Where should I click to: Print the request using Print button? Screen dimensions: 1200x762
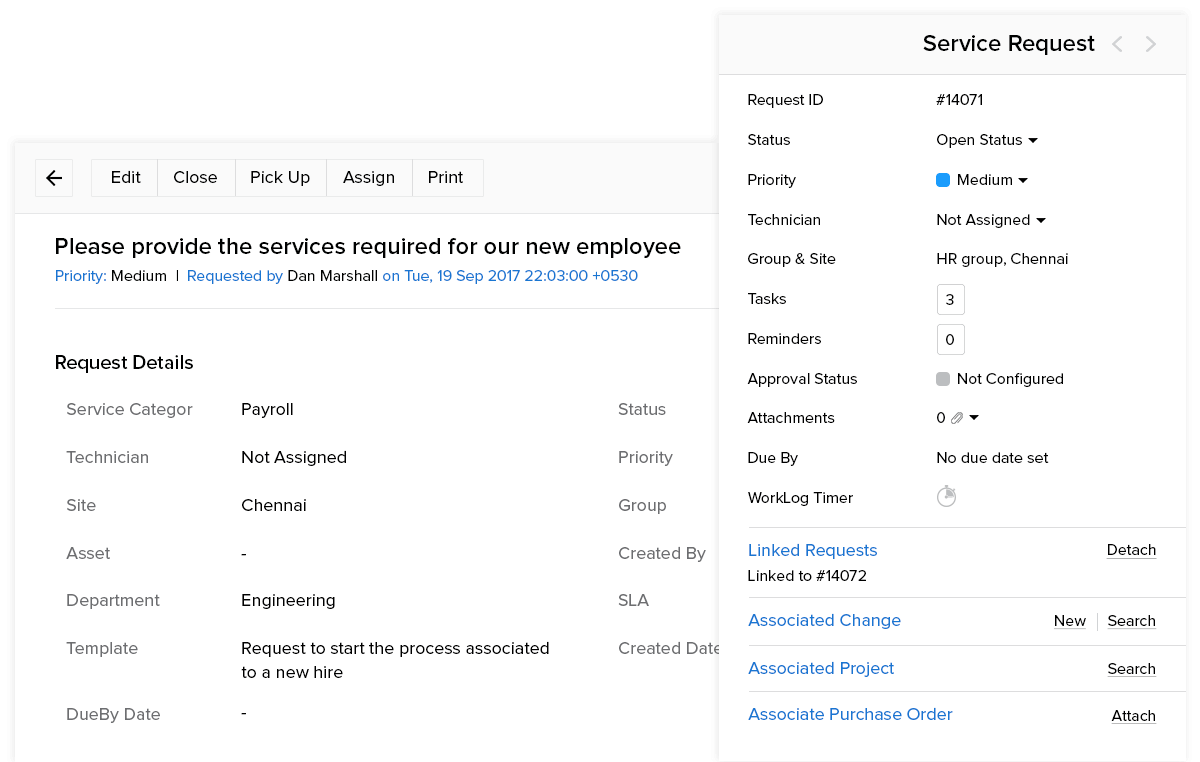(x=445, y=177)
